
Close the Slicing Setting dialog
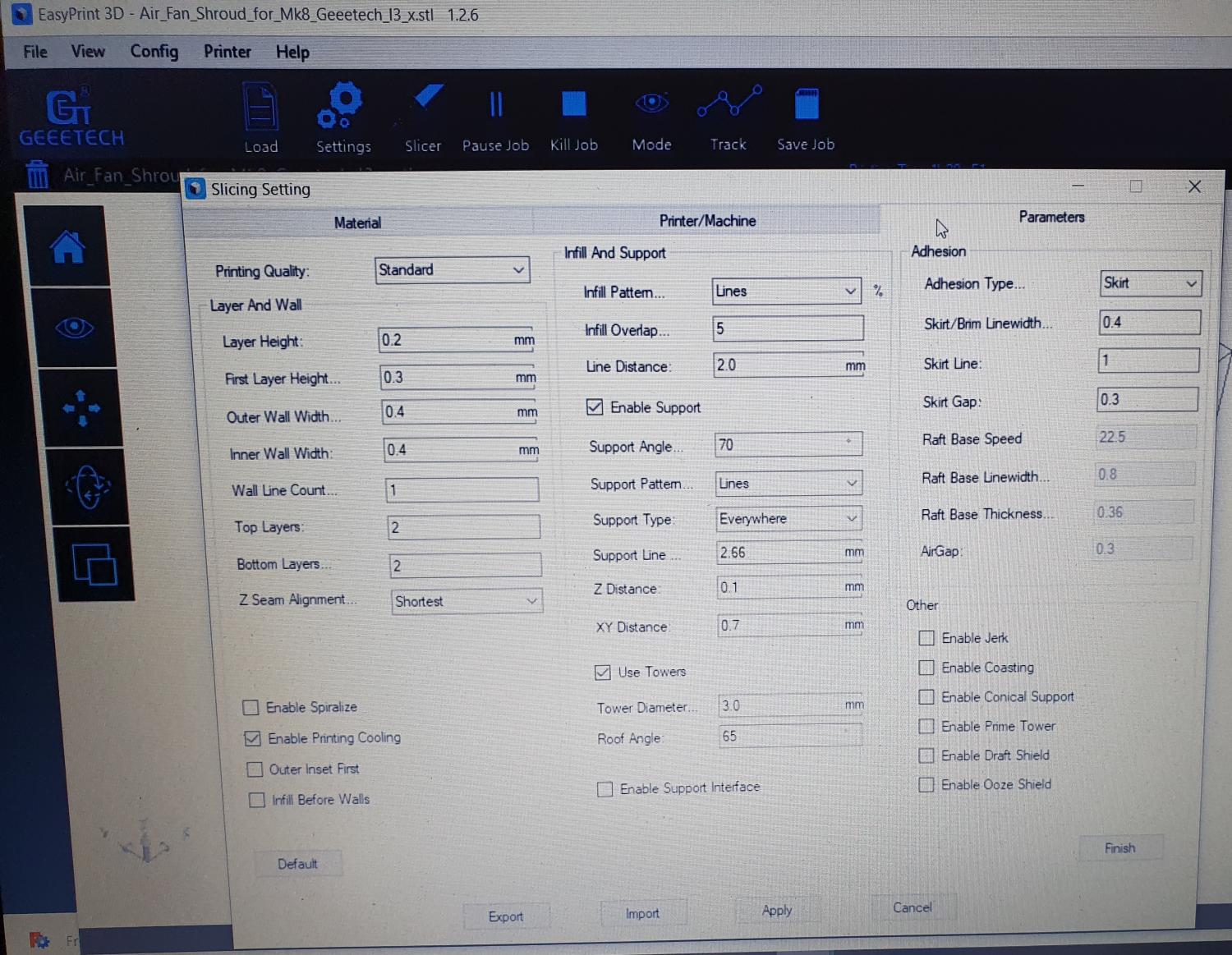point(1195,186)
